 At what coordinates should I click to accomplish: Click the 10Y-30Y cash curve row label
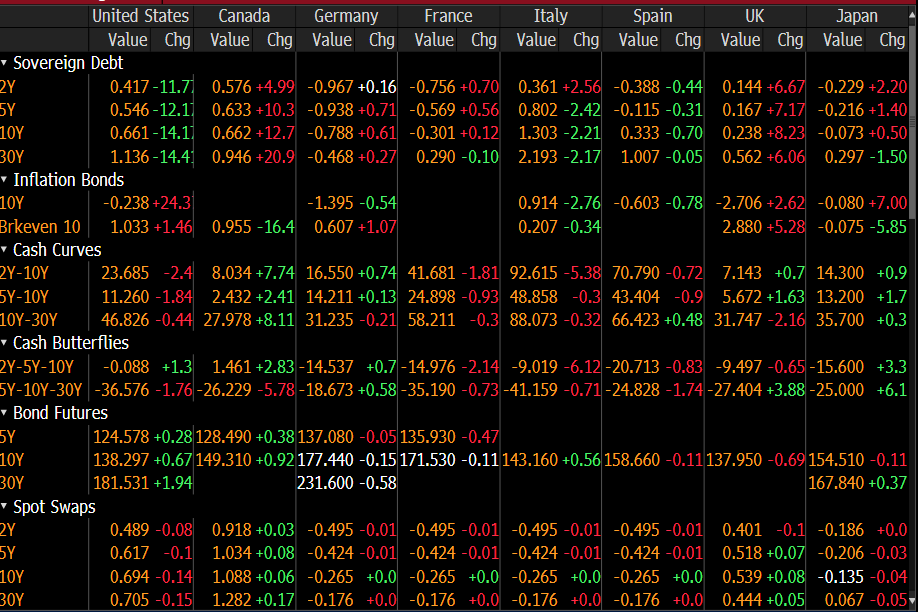coord(29,320)
